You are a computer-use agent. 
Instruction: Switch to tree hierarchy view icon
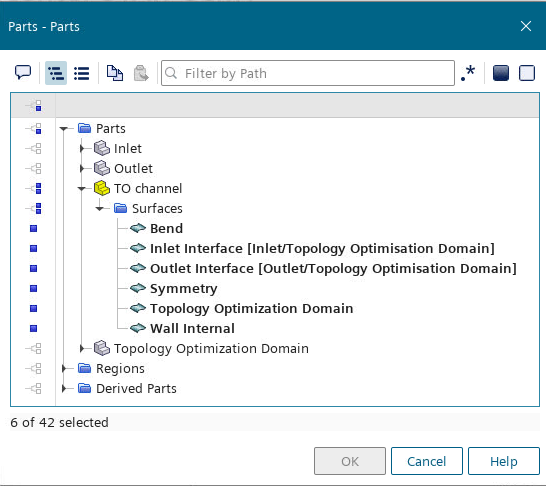[56, 73]
